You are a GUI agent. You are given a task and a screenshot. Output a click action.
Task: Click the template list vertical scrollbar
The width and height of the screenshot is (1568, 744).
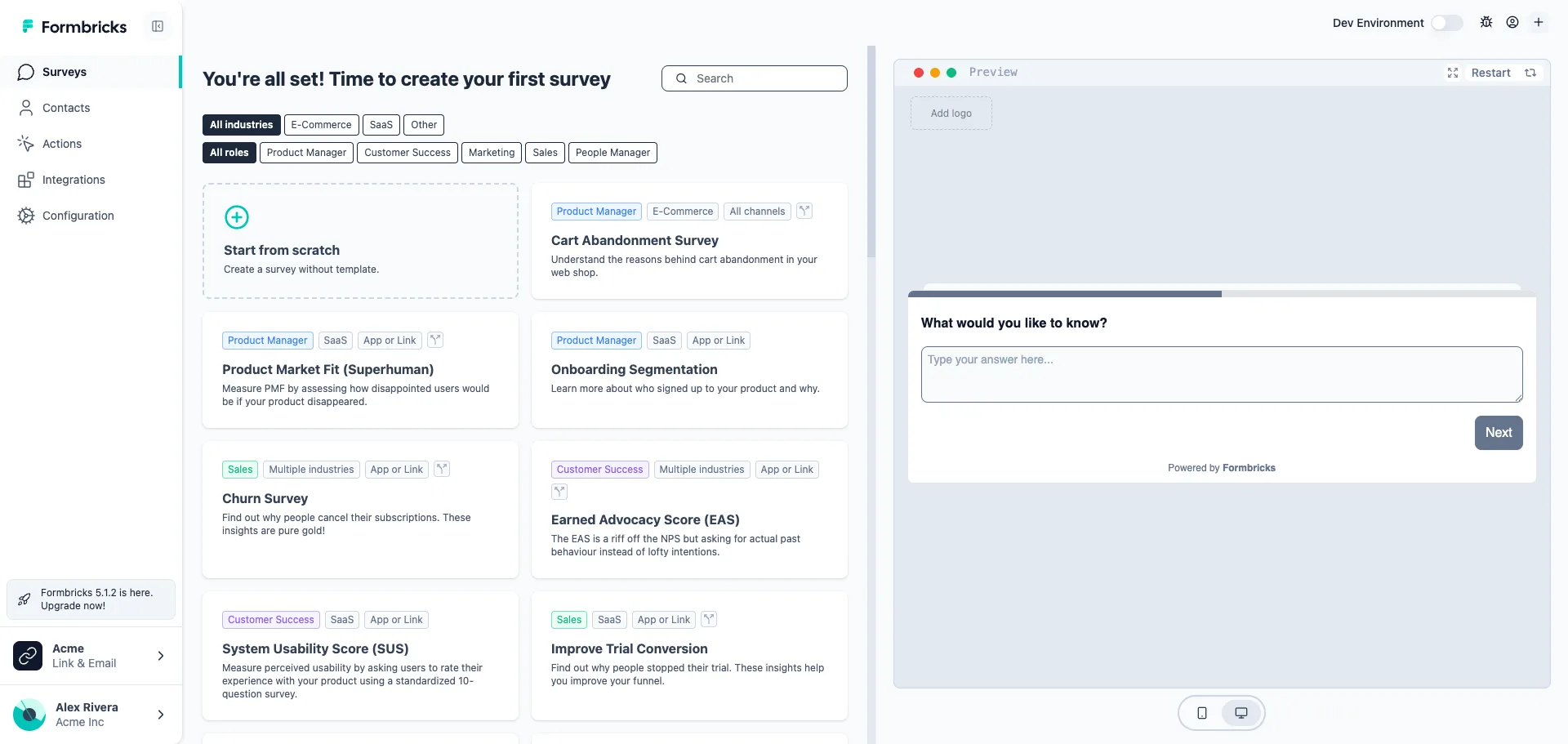click(x=871, y=152)
